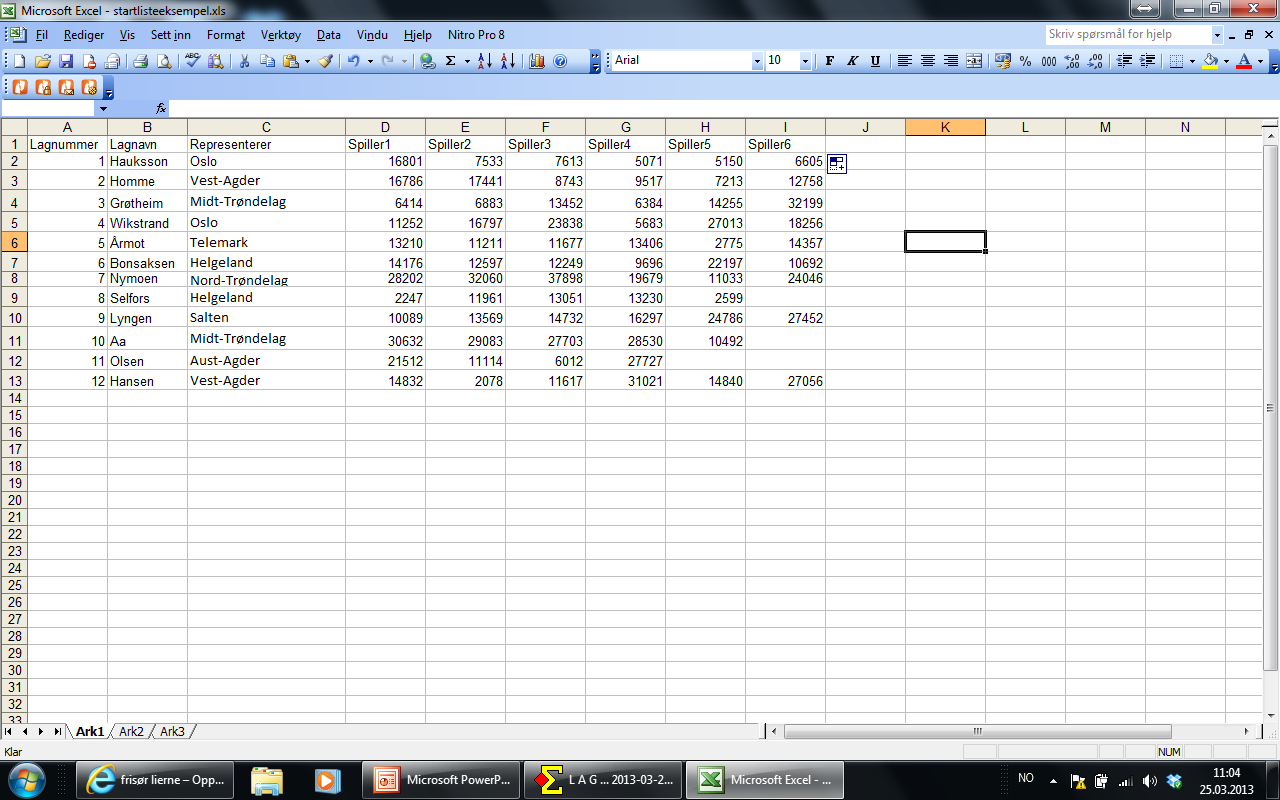Increase the cell indent

point(1146,61)
